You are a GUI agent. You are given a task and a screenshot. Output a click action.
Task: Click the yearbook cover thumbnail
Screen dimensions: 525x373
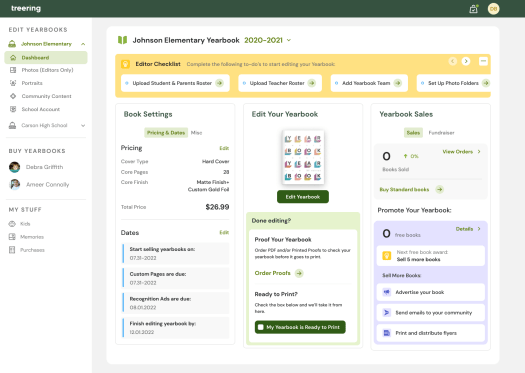click(303, 157)
